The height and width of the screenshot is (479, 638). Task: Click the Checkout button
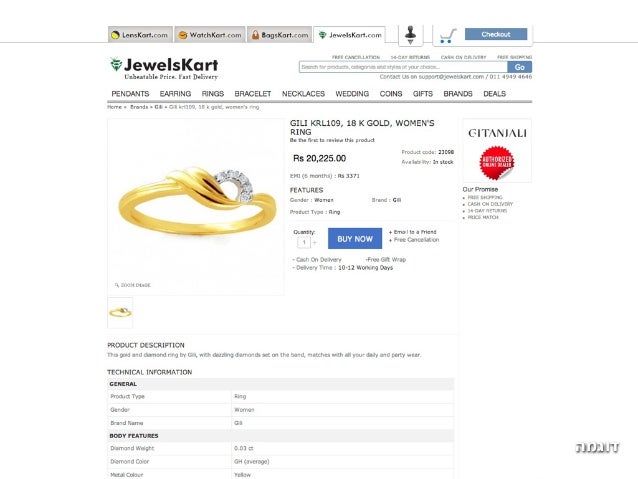pyautogui.click(x=496, y=34)
